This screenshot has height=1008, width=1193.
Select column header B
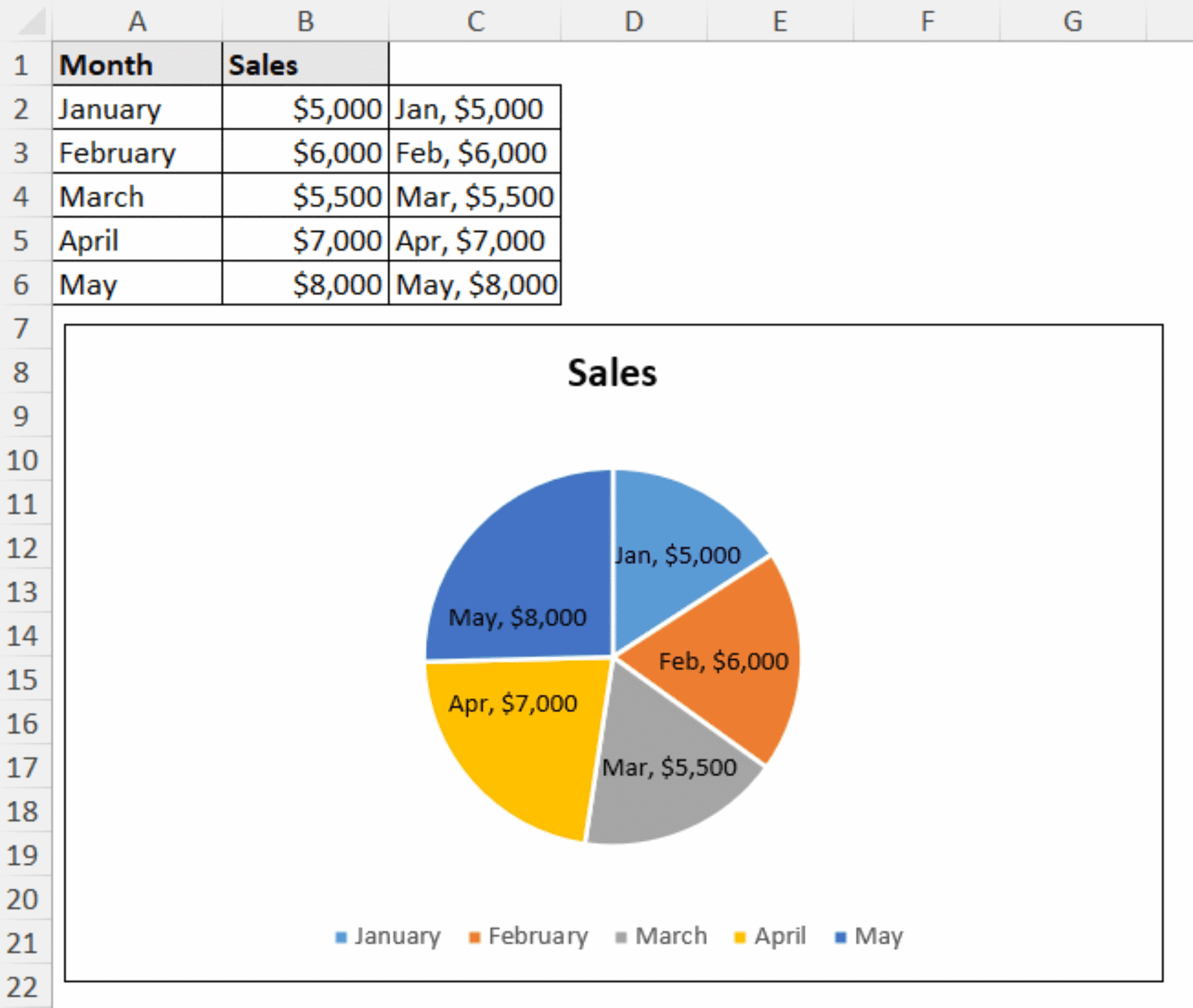tap(305, 22)
